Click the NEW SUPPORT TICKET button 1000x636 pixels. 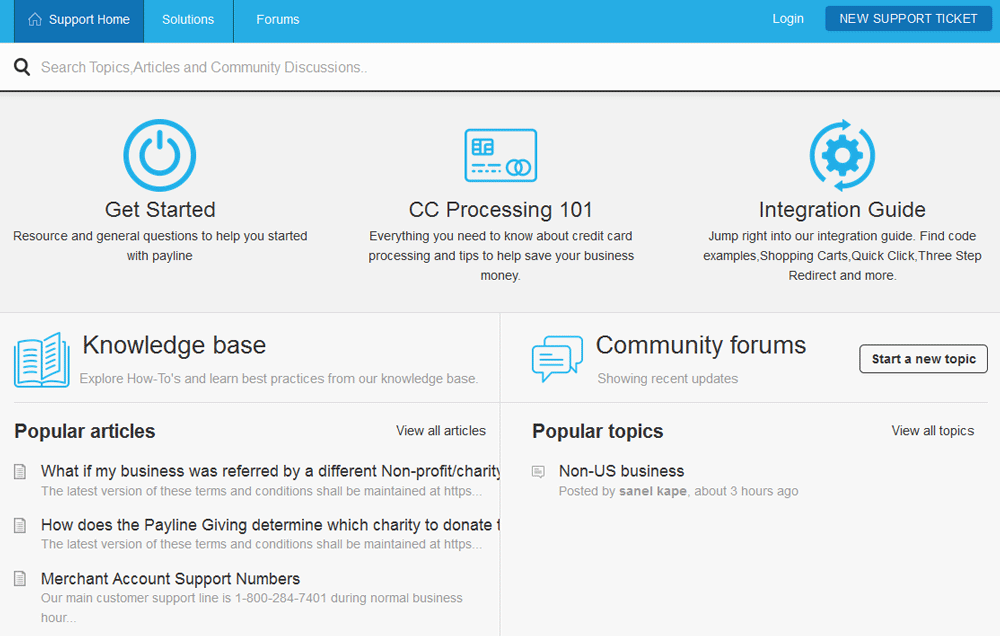point(908,18)
